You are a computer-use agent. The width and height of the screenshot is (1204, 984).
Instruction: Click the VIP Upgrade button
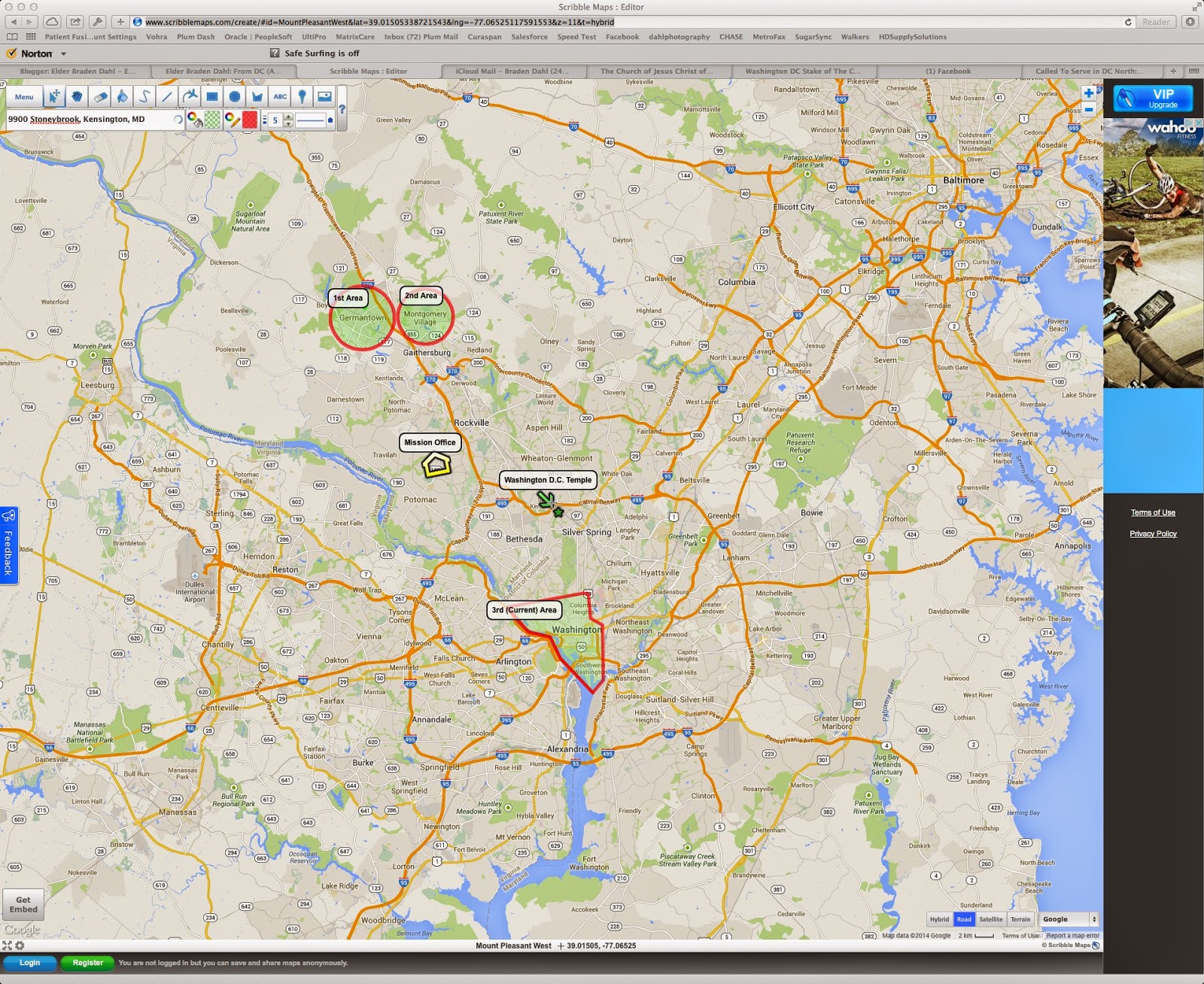coord(1153,99)
